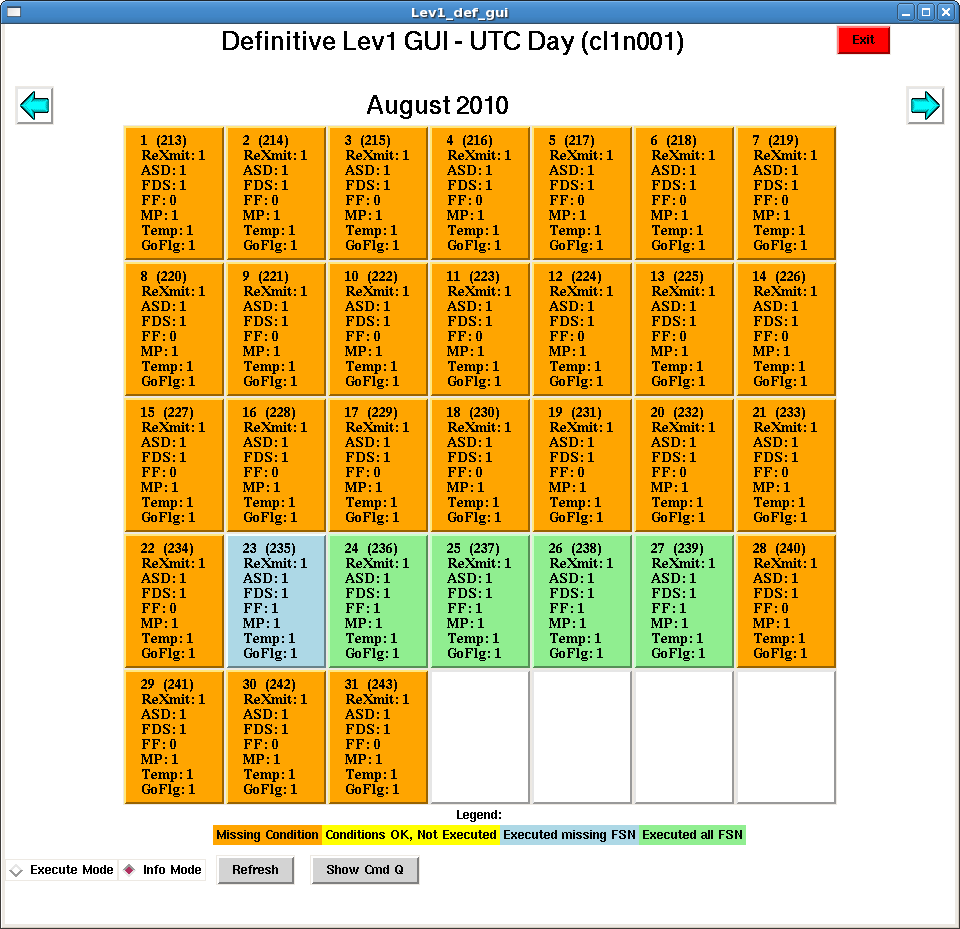Image resolution: width=960 pixels, height=929 pixels.
Task: Click blue Executed missing FSN legend
Action: (568, 835)
